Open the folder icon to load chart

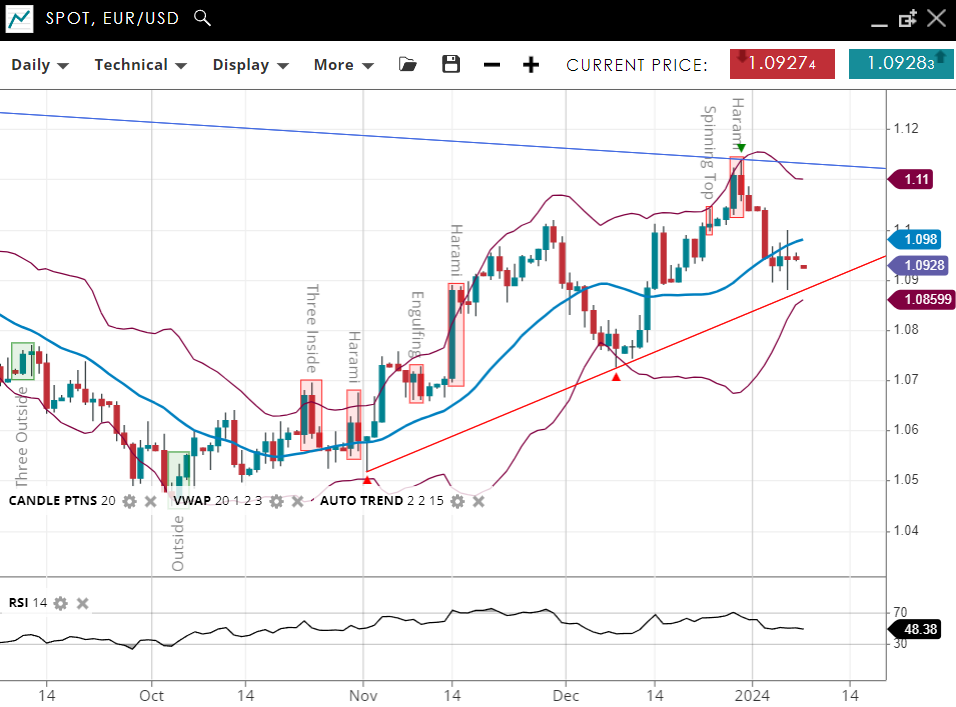[407, 65]
